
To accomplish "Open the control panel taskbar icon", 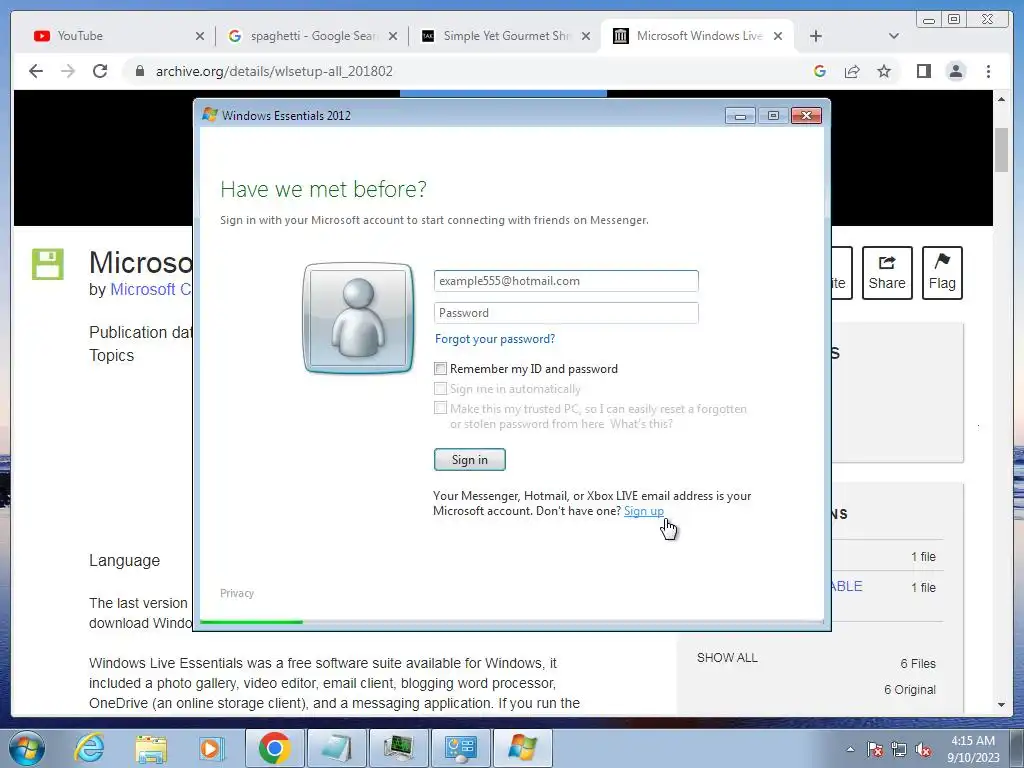I will (x=460, y=748).
